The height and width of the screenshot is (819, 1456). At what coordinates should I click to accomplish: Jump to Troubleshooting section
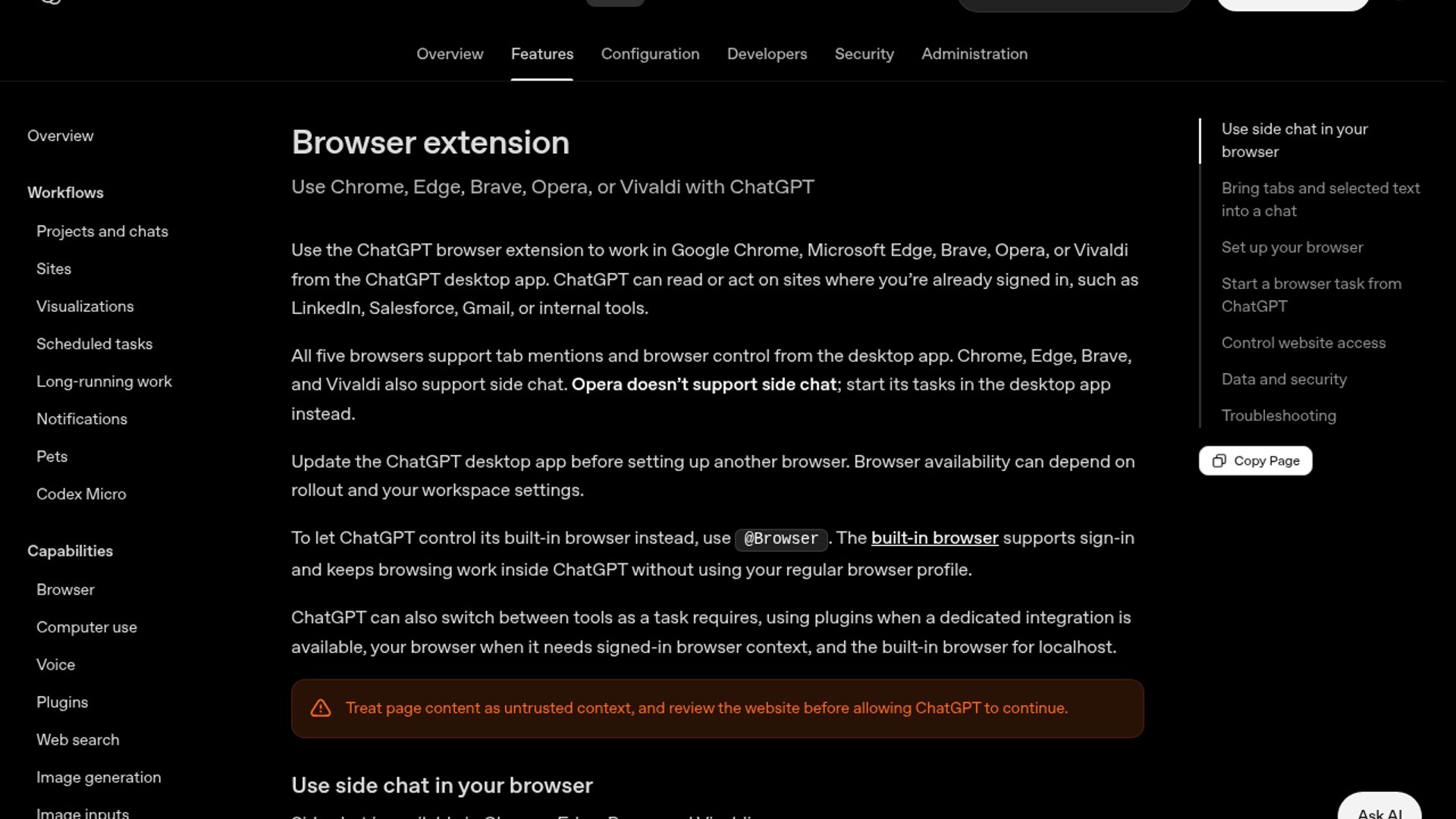coord(1279,416)
